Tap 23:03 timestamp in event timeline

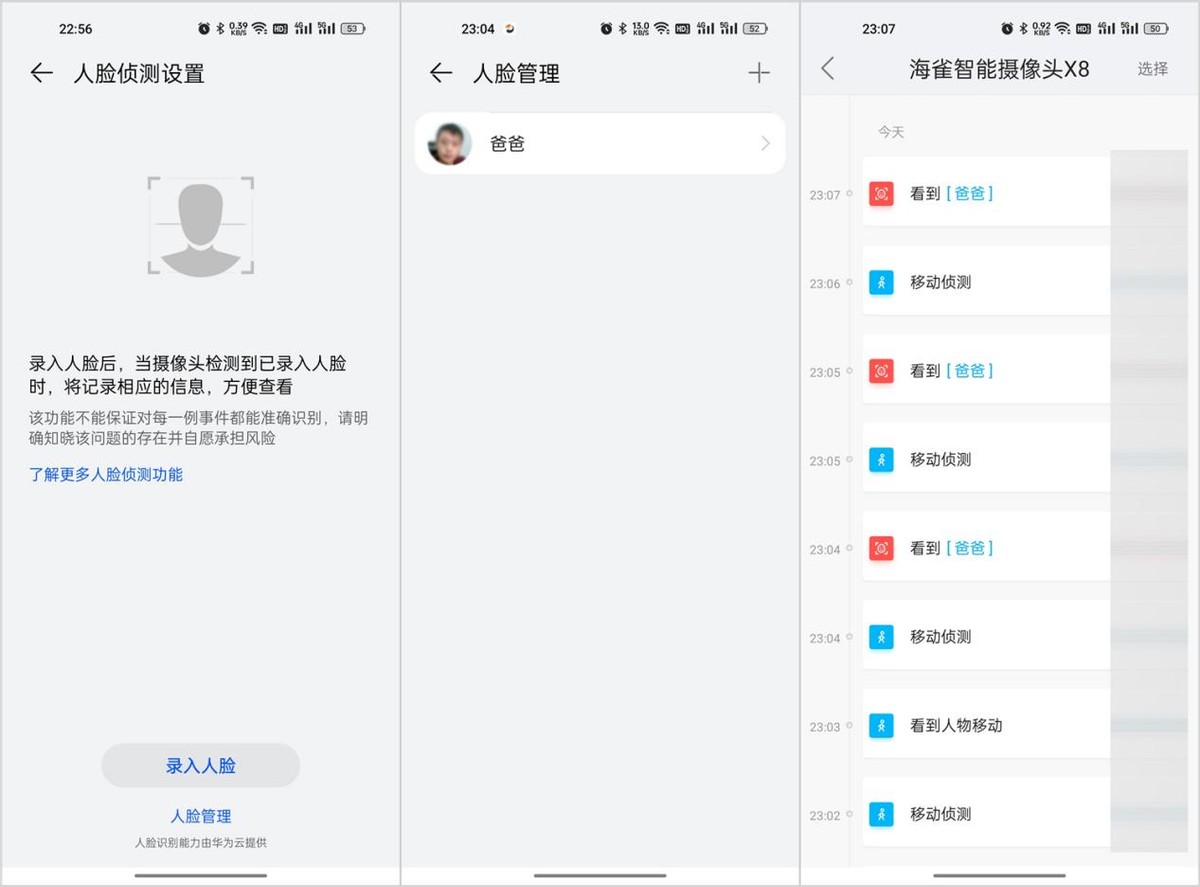coord(825,727)
